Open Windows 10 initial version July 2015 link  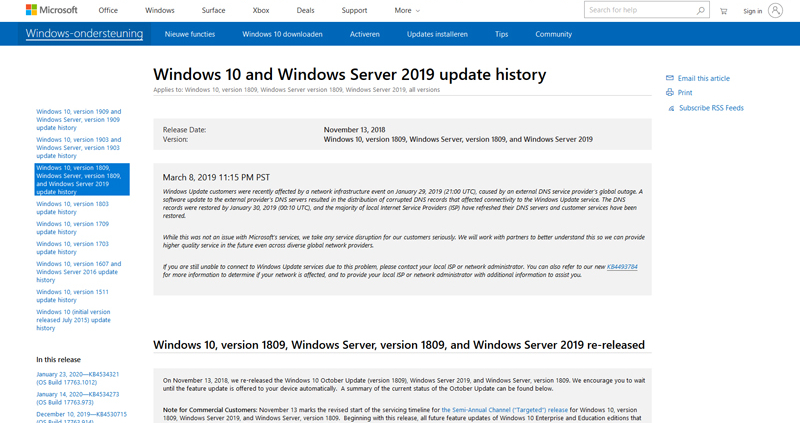point(73,320)
